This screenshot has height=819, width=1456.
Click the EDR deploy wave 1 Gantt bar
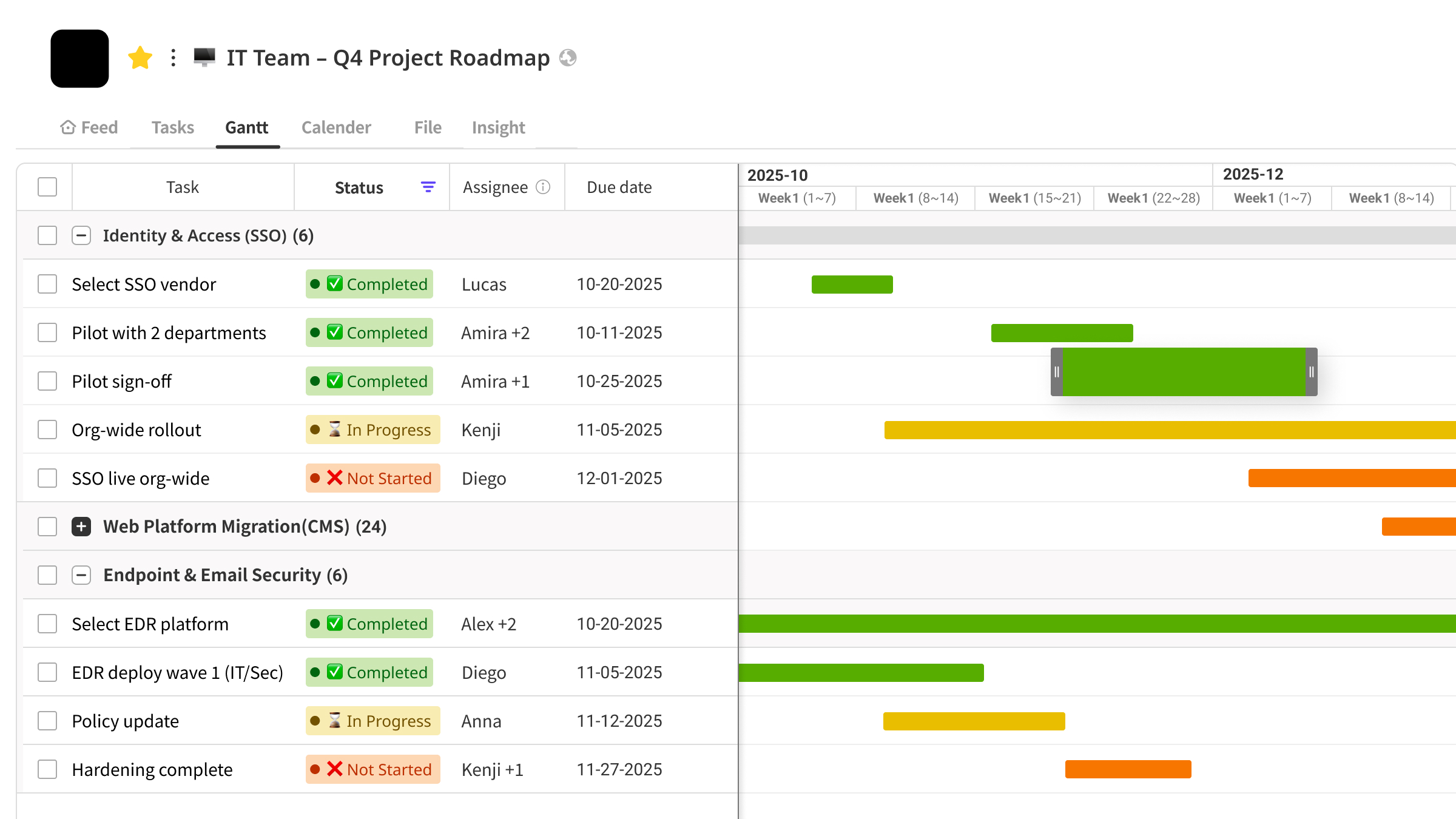[861, 672]
